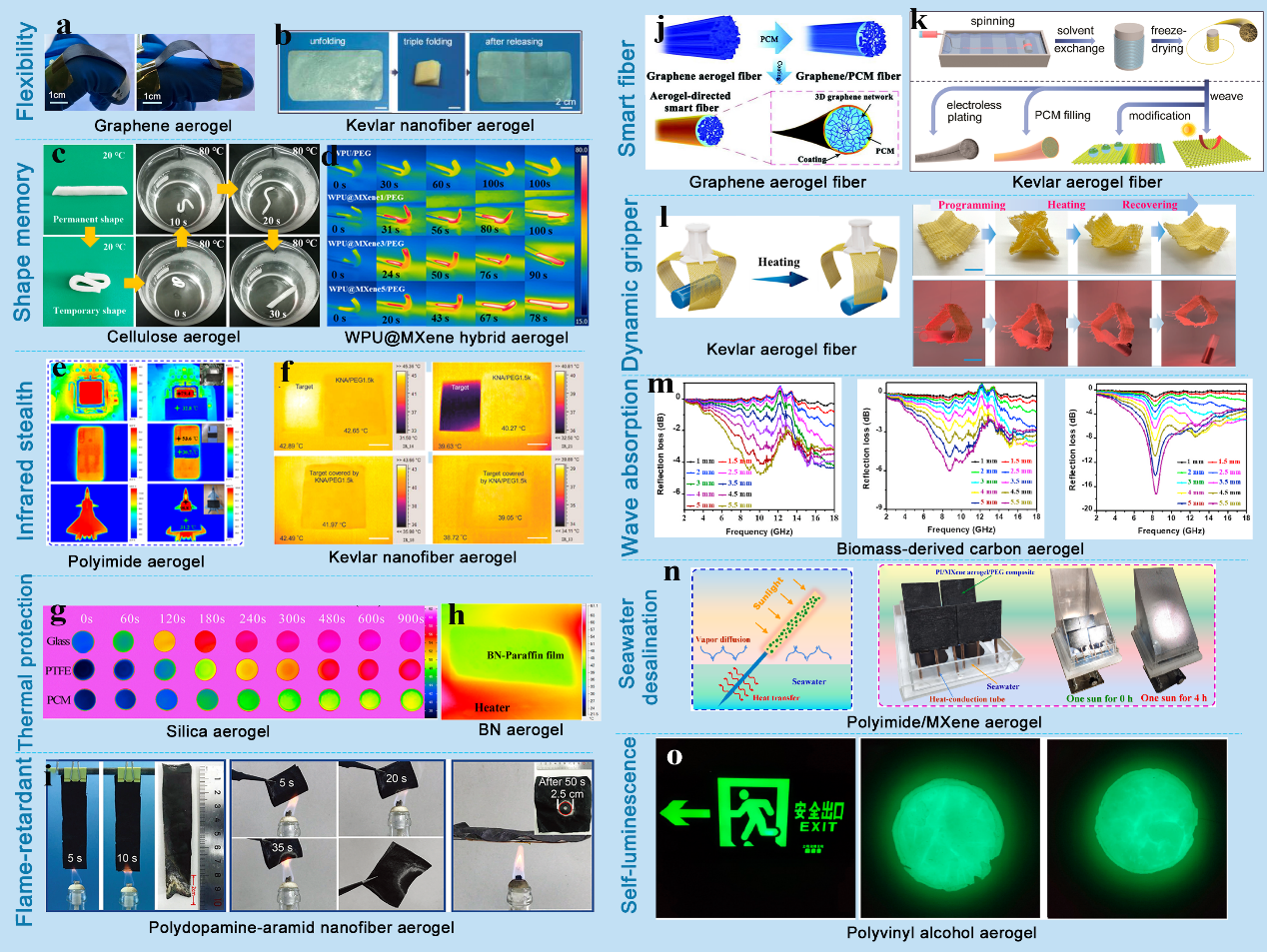This screenshot has height=952, width=1267.
Task: Click the green left arrow on exit sign
Action: pos(684,813)
